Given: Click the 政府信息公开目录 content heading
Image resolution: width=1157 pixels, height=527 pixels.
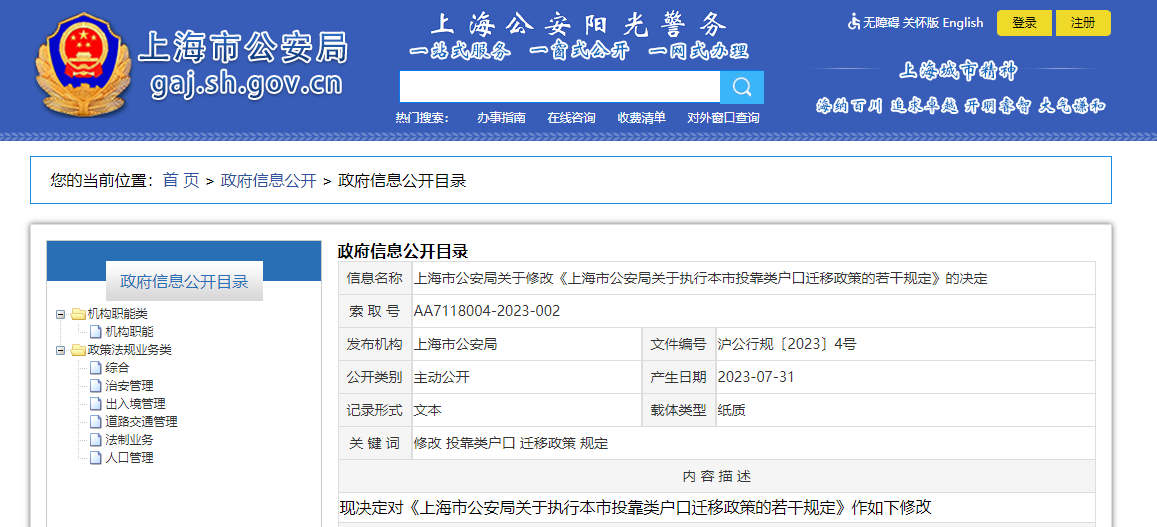Looking at the screenshot, I should [403, 251].
